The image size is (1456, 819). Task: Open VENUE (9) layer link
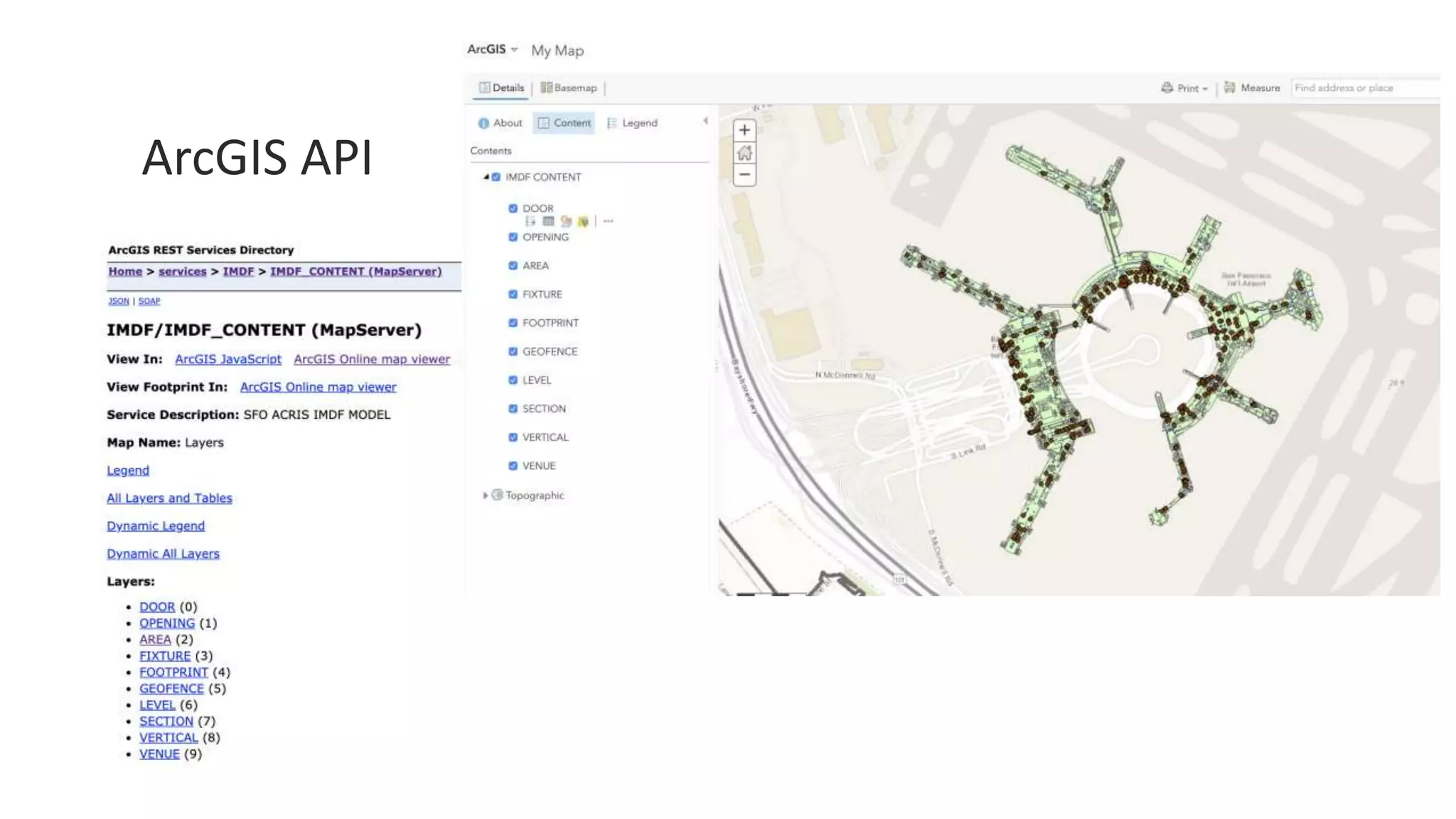(159, 754)
